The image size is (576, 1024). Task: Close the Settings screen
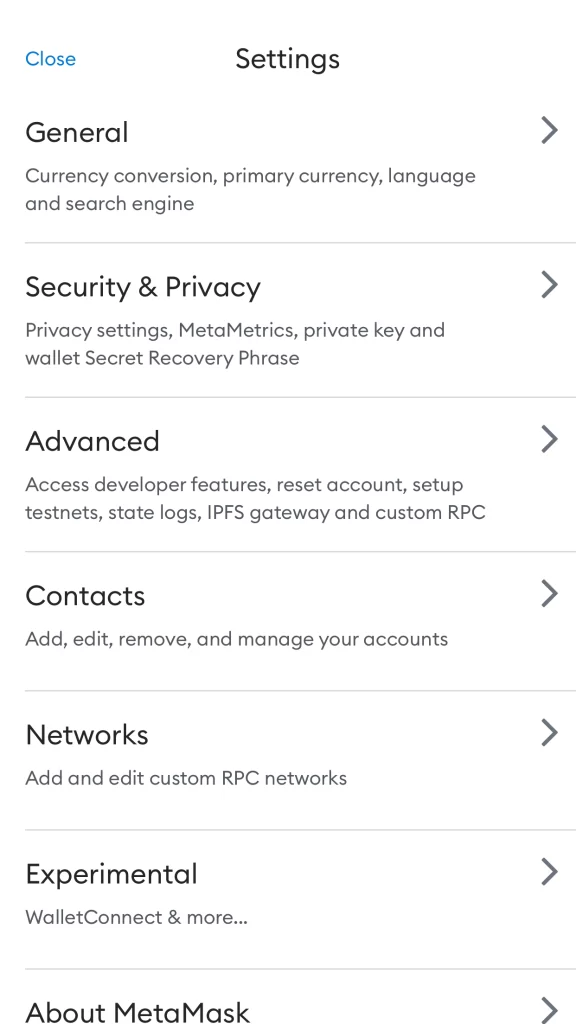coord(50,59)
